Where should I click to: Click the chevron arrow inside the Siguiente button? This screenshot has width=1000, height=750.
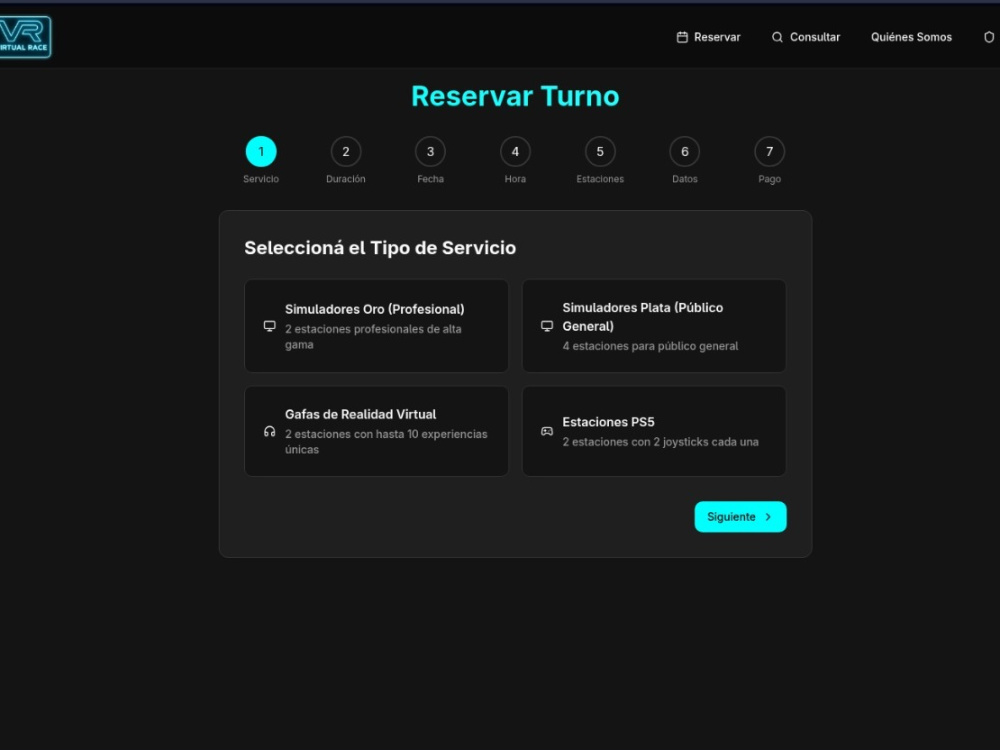coord(768,517)
